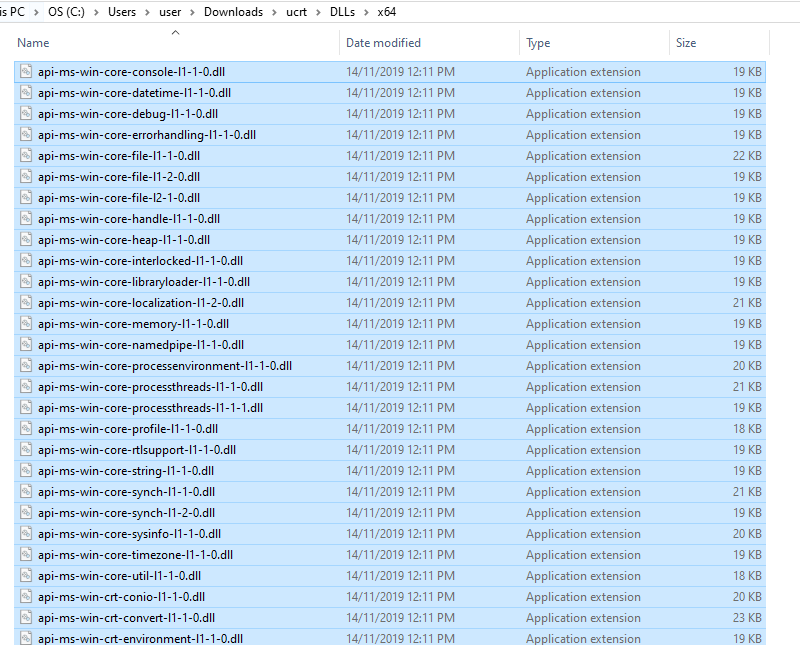Click the Application extension type of core-timezone row

click(x=583, y=555)
